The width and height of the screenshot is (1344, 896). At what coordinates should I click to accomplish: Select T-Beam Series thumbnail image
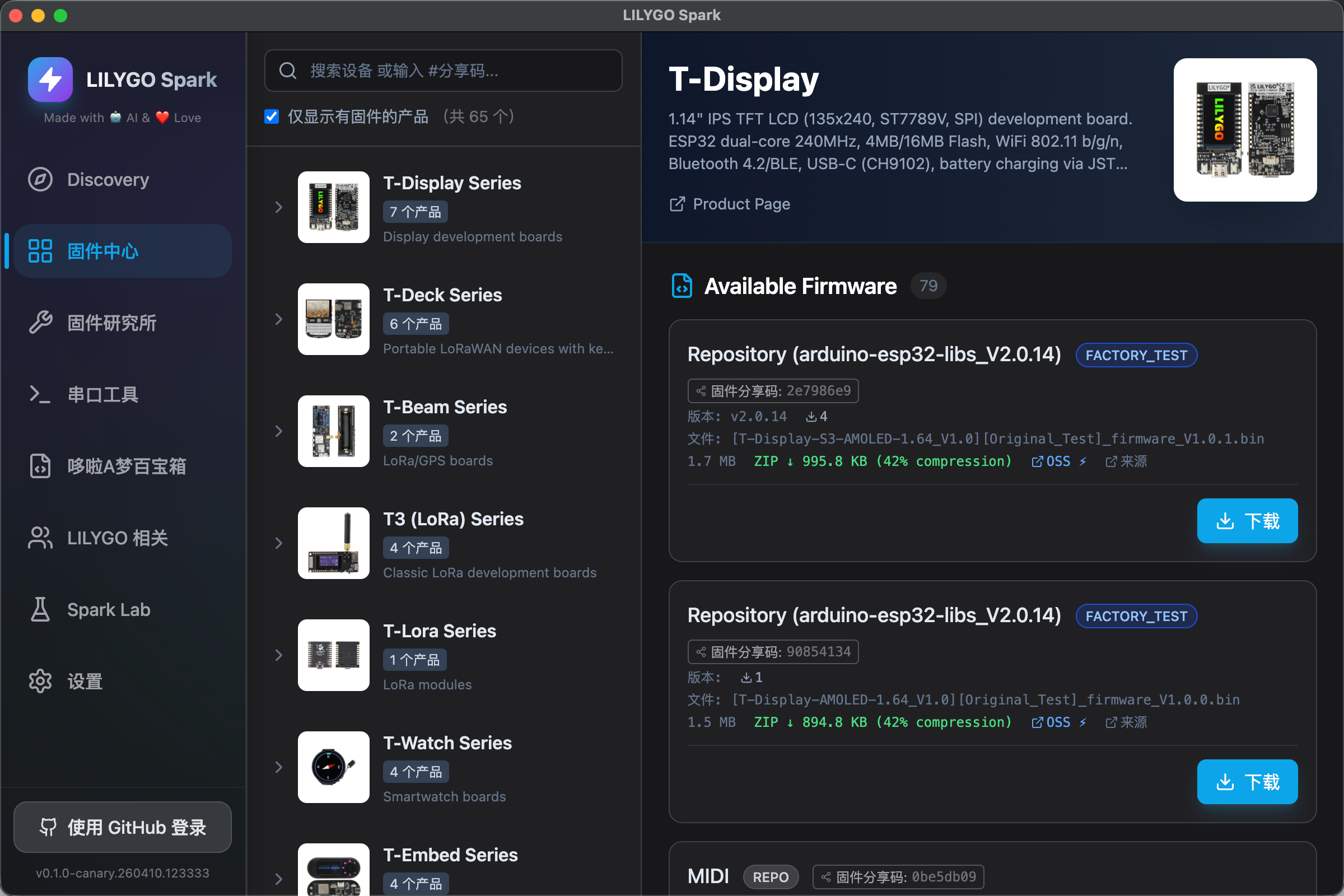(334, 431)
